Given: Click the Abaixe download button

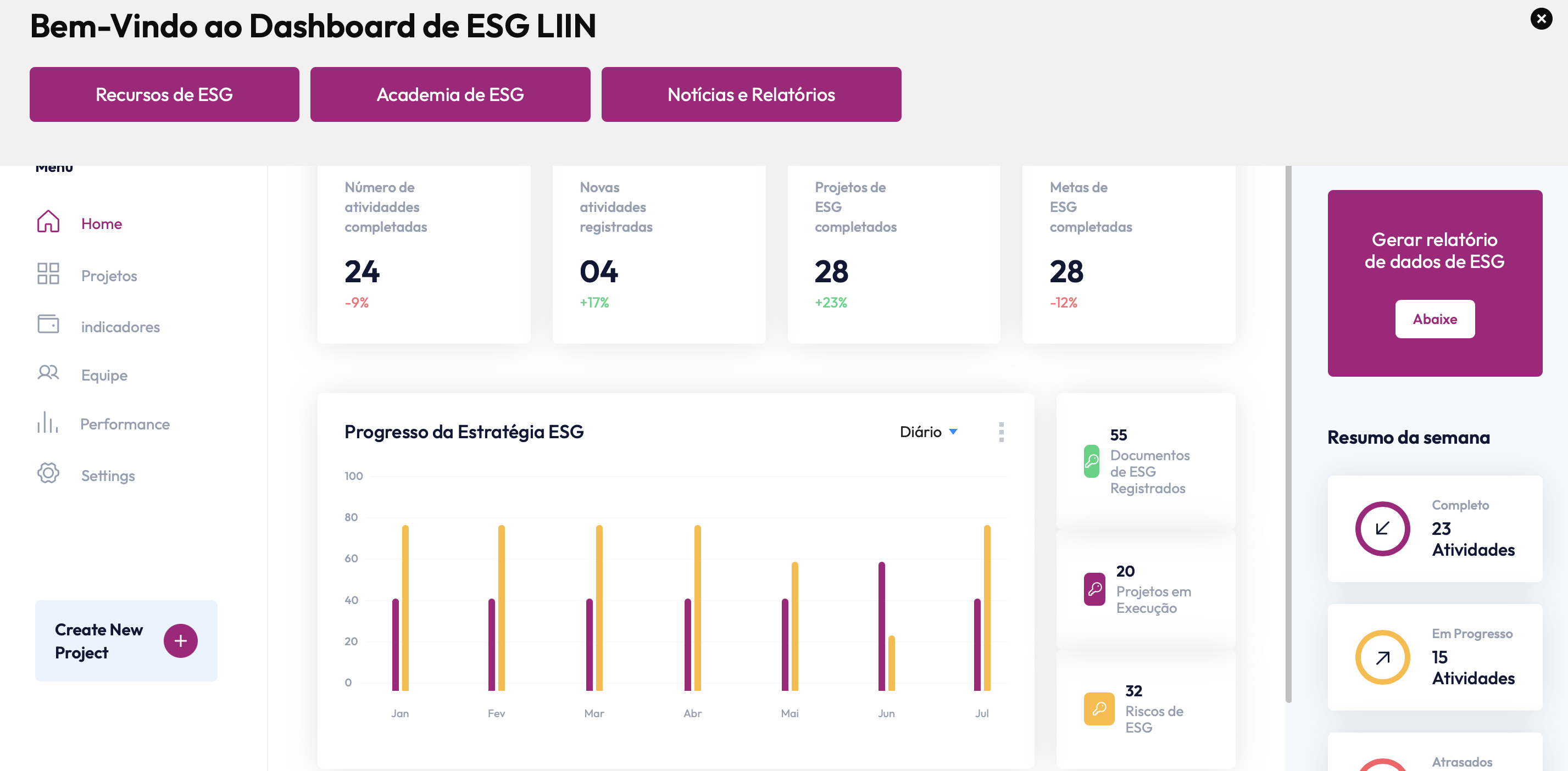Looking at the screenshot, I should 1434,320.
